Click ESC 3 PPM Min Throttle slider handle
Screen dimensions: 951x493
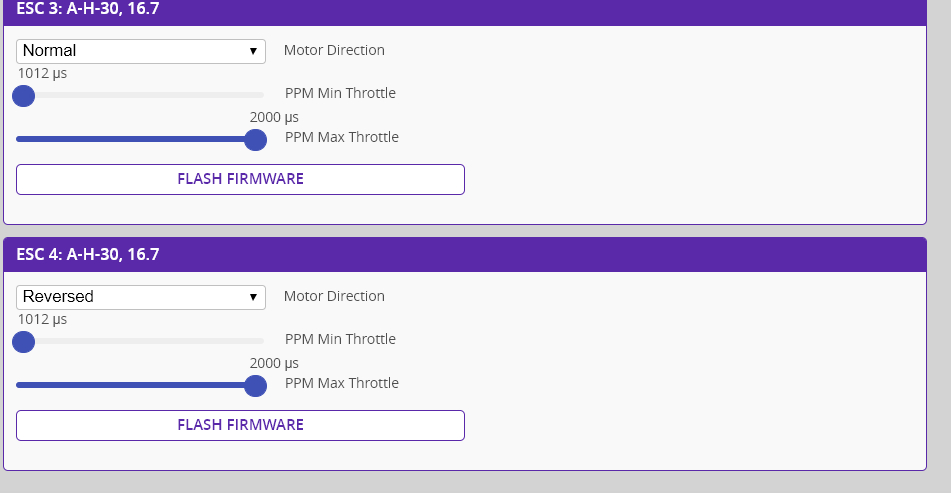(x=23, y=96)
